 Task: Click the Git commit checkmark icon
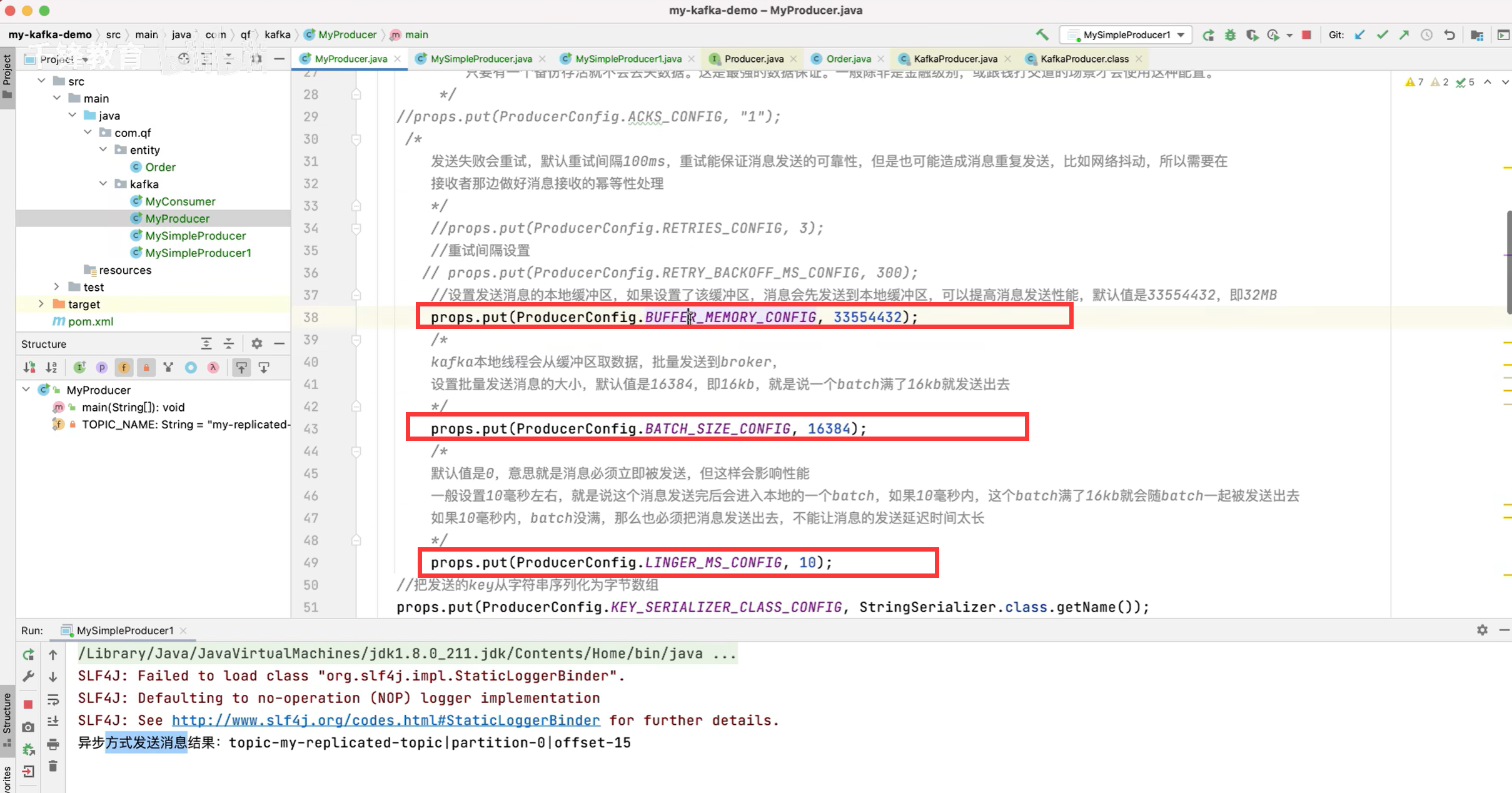pyautogui.click(x=1382, y=35)
